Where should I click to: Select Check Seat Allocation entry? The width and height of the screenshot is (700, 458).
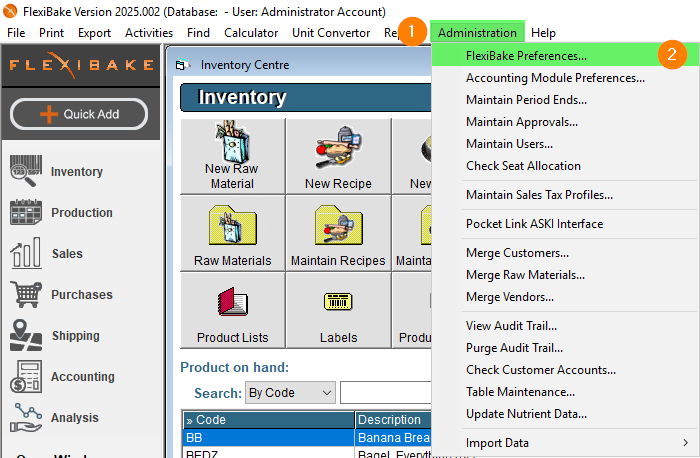click(x=565, y=166)
